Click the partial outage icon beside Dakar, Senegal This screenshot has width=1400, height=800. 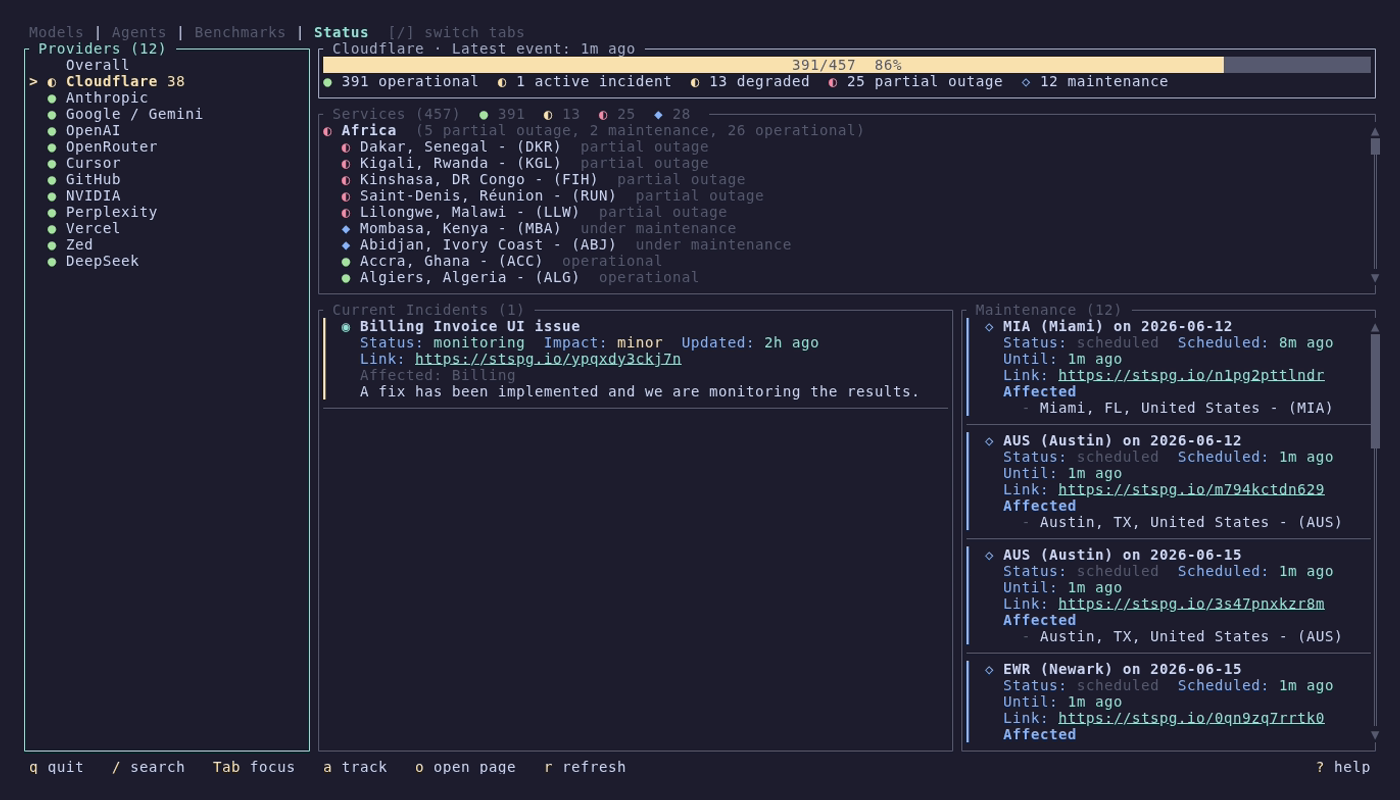coord(346,147)
